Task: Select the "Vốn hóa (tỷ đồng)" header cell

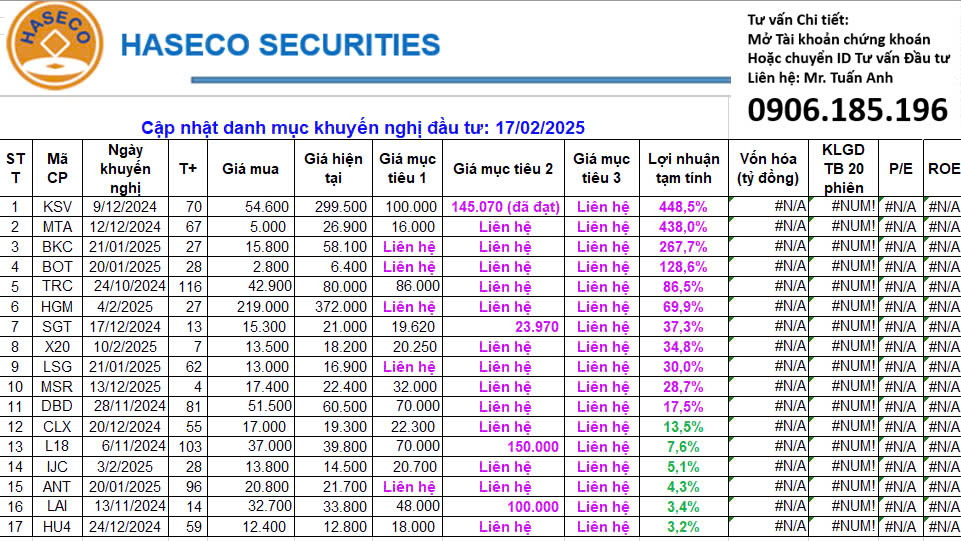Action: coord(768,168)
